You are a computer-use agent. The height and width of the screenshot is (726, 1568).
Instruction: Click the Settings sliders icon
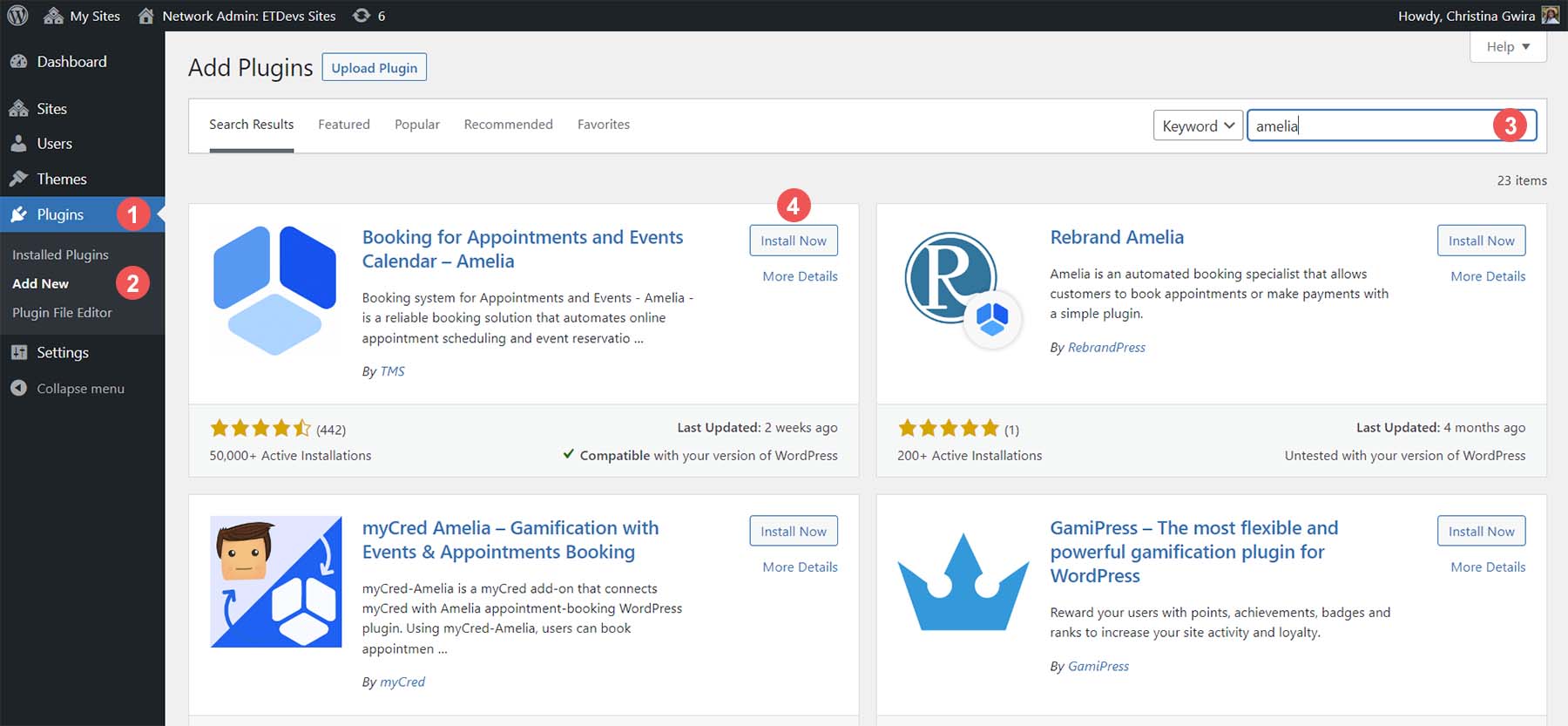tap(18, 352)
